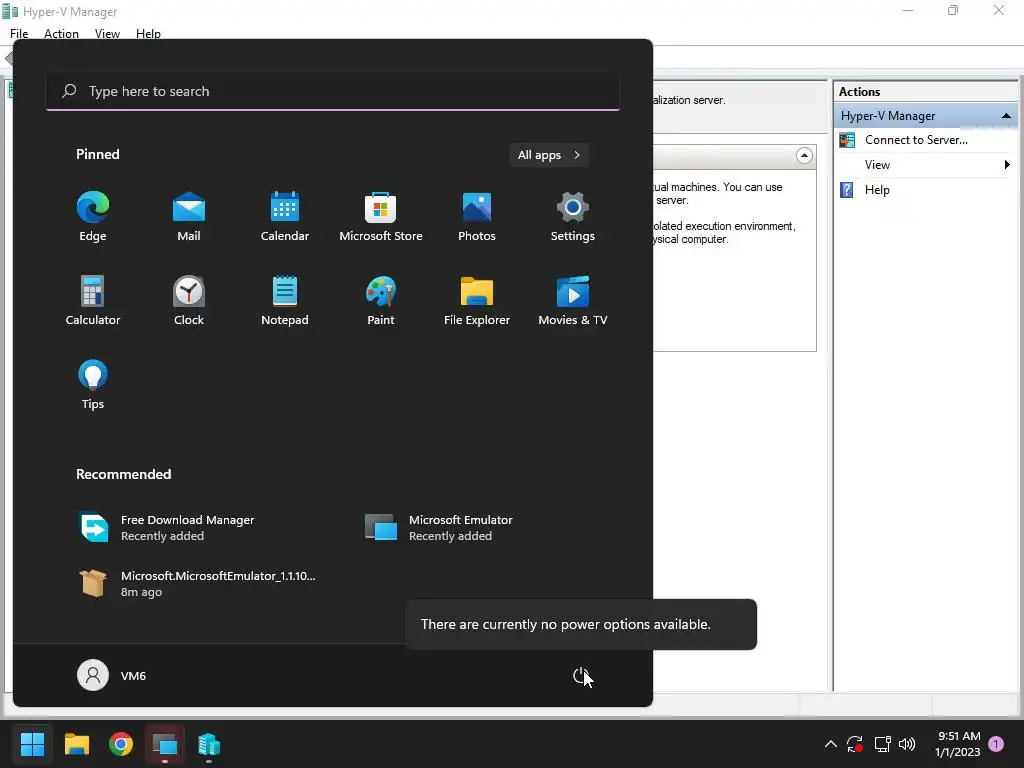Open Notepad

tap(285, 300)
